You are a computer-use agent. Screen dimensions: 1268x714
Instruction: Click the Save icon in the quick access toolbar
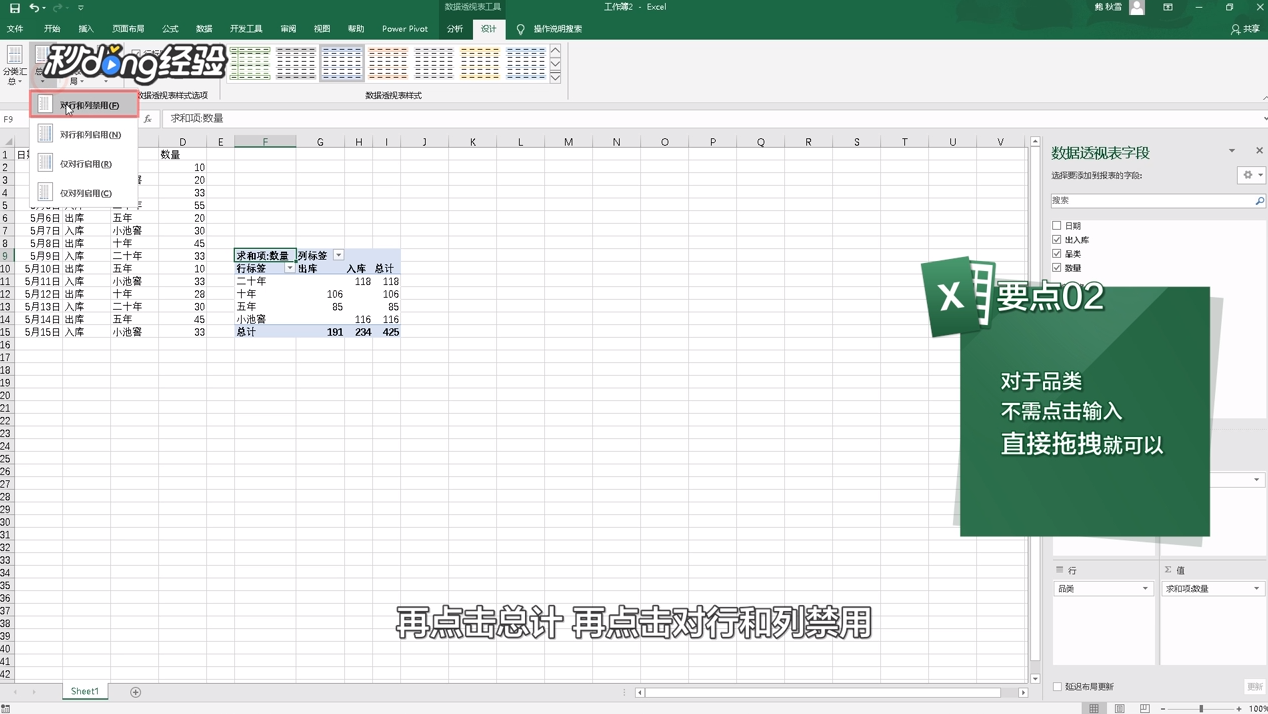[x=14, y=8]
